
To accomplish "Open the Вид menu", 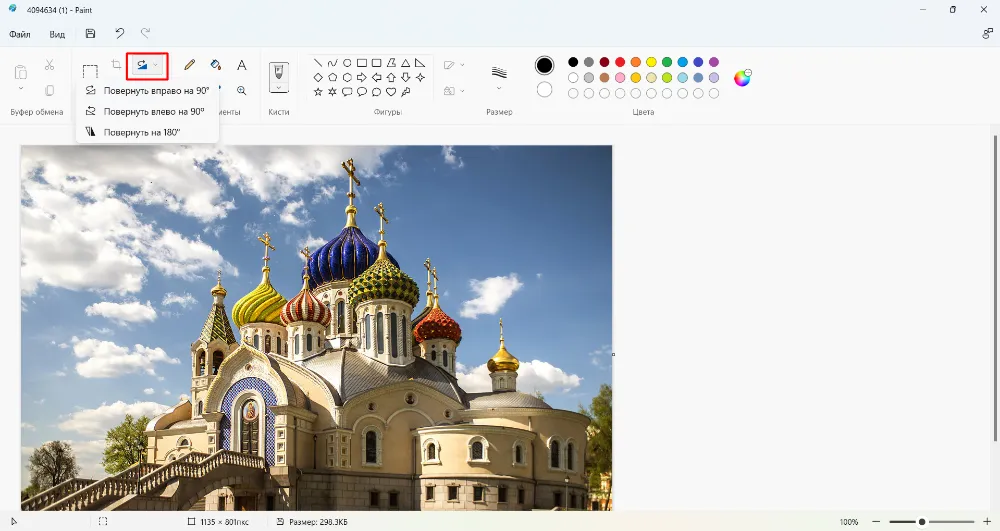I will click(x=57, y=34).
